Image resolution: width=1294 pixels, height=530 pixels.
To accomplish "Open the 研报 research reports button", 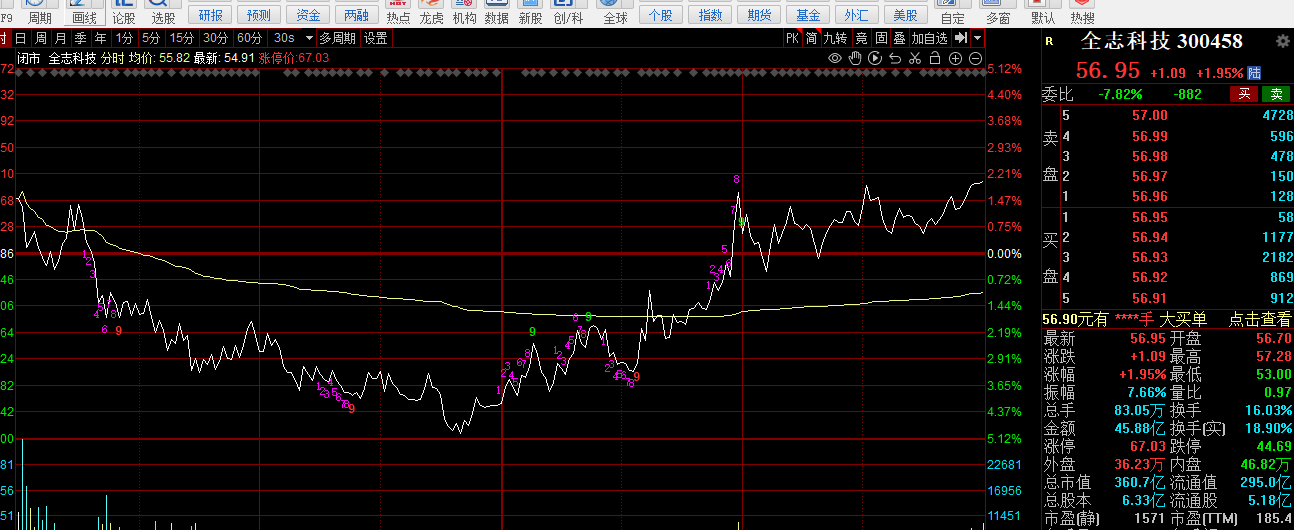I will pyautogui.click(x=211, y=15).
